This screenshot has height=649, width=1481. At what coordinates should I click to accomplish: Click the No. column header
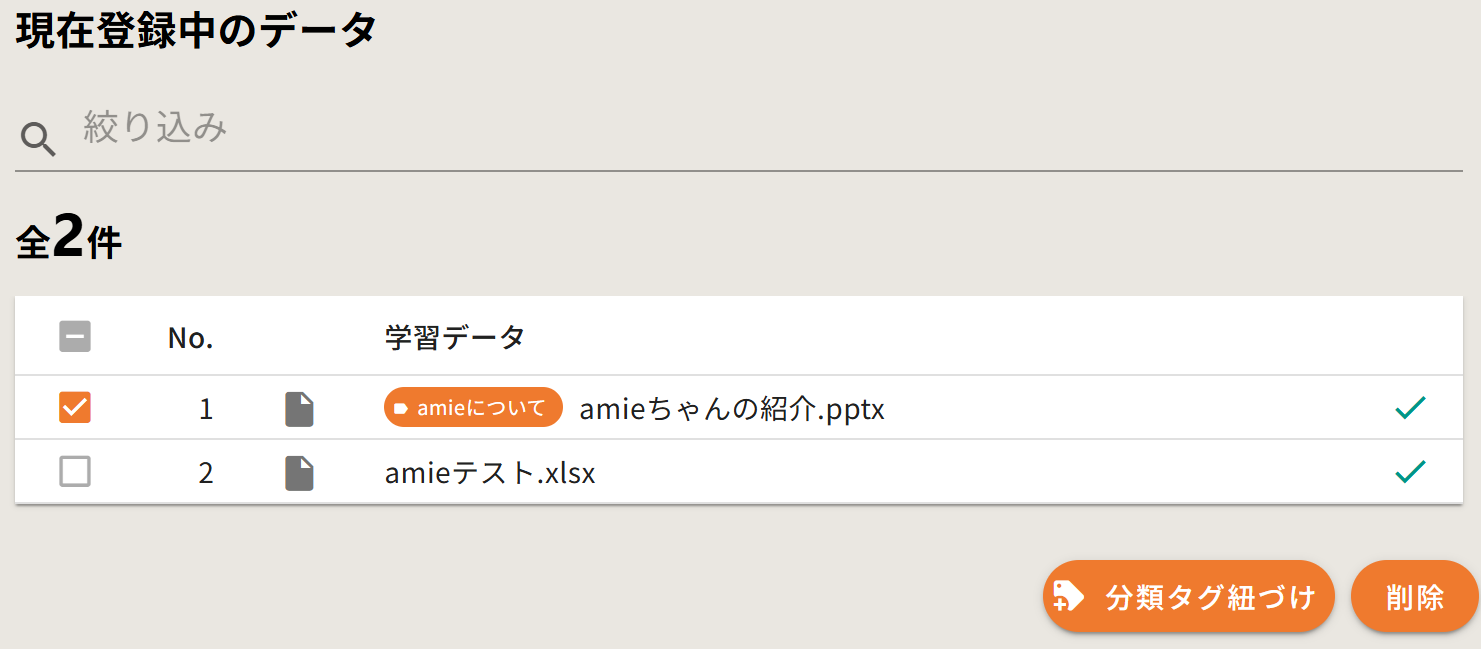pyautogui.click(x=190, y=338)
